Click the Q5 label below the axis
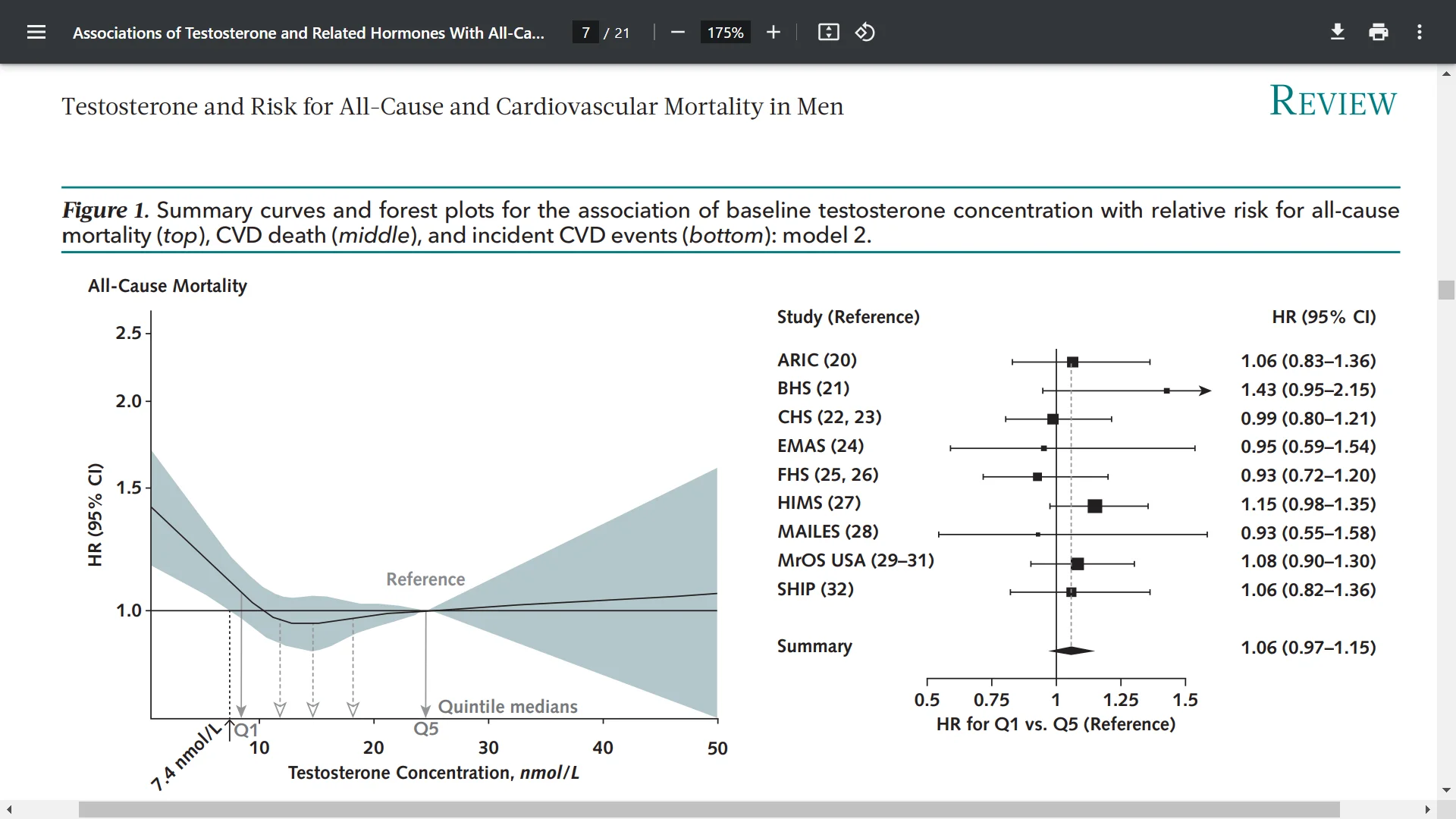This screenshot has height=819, width=1456. click(425, 729)
